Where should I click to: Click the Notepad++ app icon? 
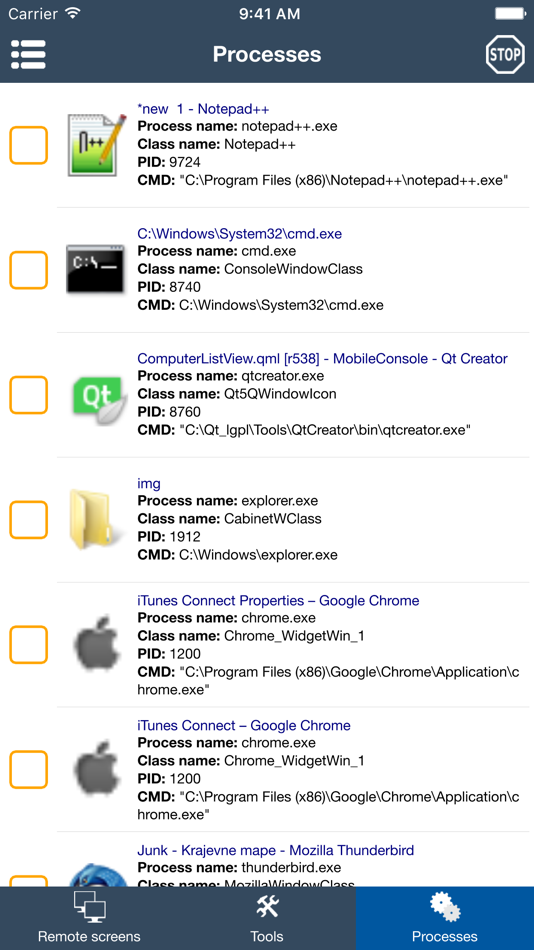[x=97, y=145]
